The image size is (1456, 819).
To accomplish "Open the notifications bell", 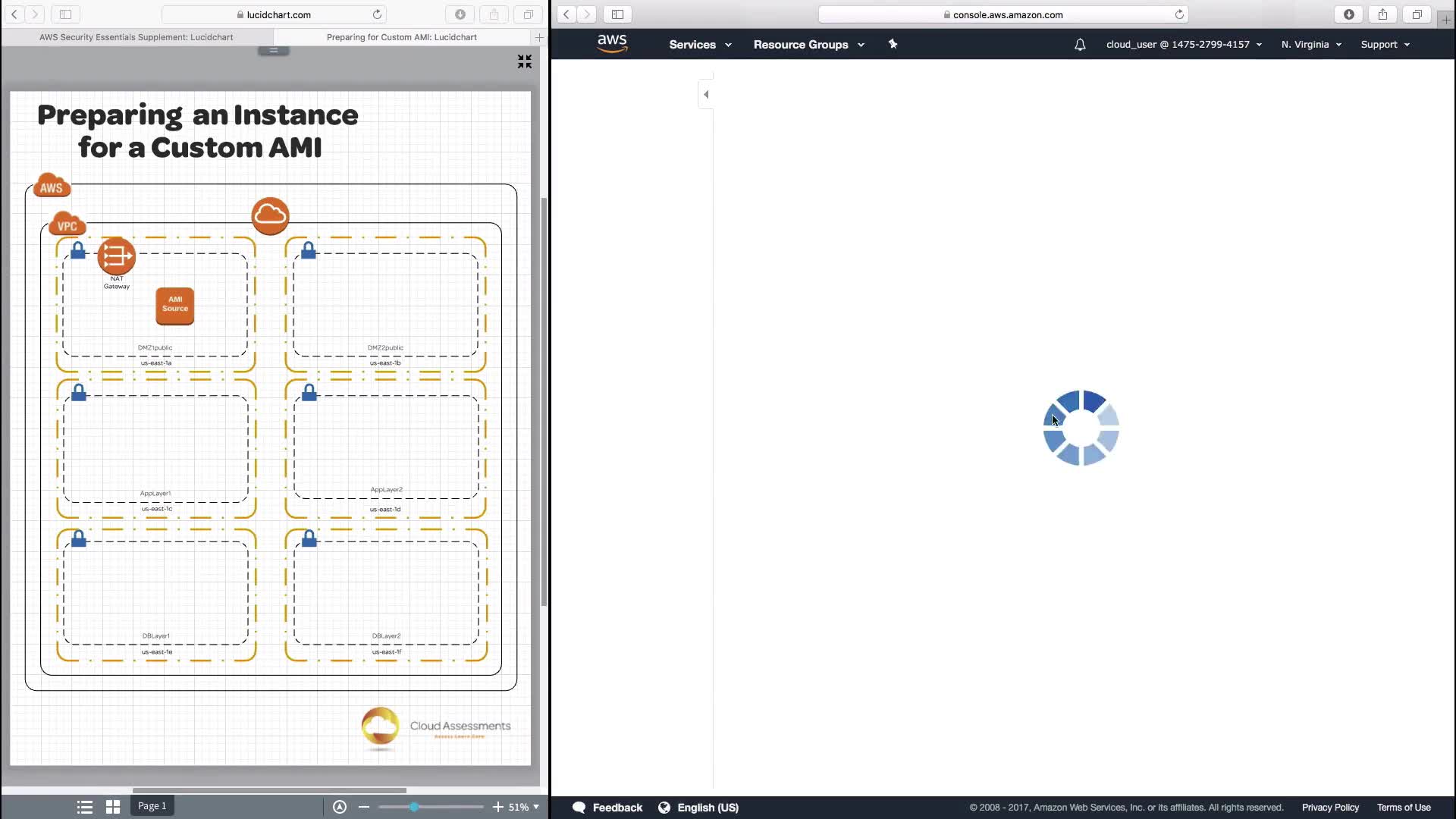I will click(1080, 45).
